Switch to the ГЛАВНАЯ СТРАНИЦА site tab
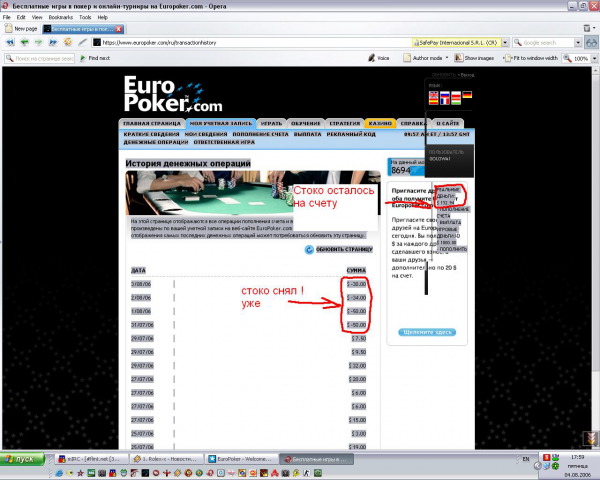 pyautogui.click(x=152, y=123)
